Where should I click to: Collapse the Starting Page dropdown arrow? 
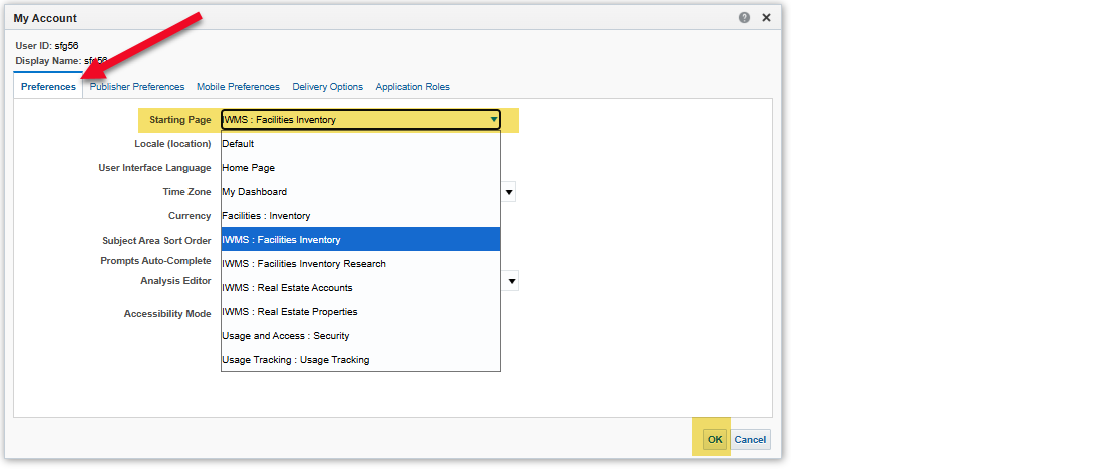click(493, 120)
